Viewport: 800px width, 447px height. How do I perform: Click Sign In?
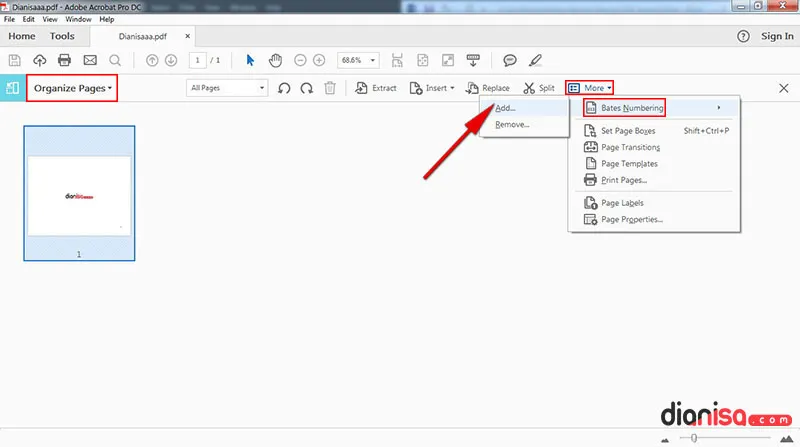777,36
